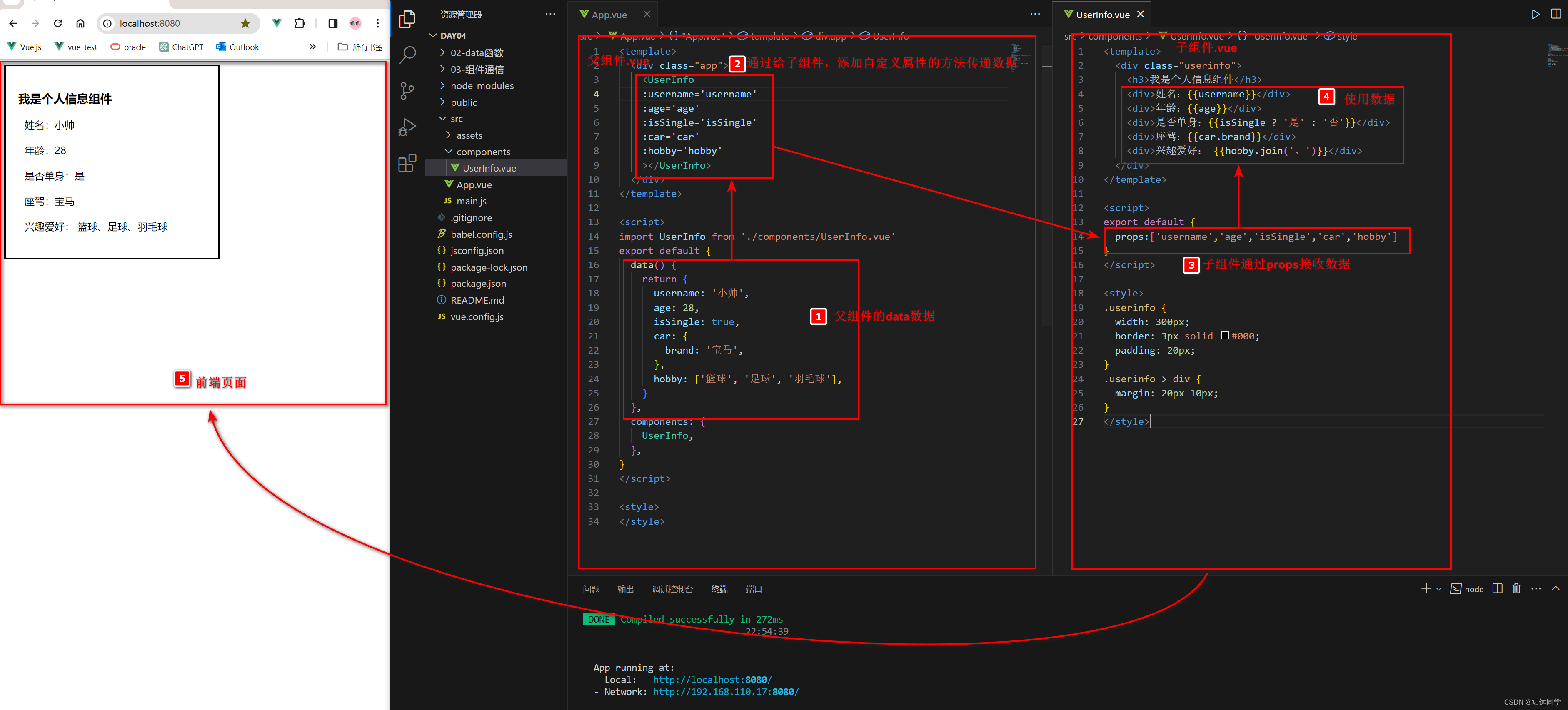Image resolution: width=1568 pixels, height=710 pixels.
Task: Click the #000 border color swatch
Action: click(x=1225, y=336)
